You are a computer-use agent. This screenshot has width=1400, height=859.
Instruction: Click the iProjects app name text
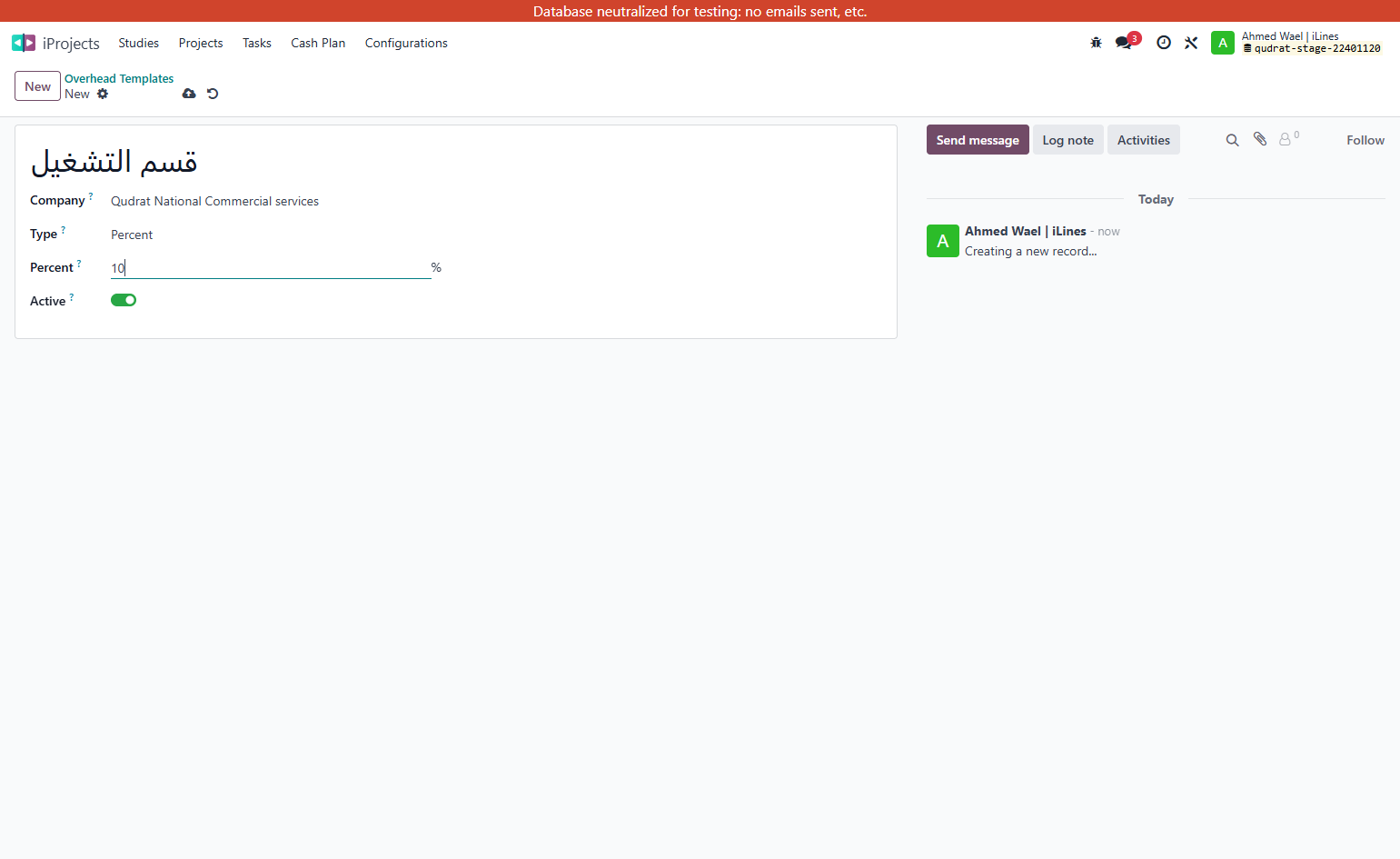[71, 44]
